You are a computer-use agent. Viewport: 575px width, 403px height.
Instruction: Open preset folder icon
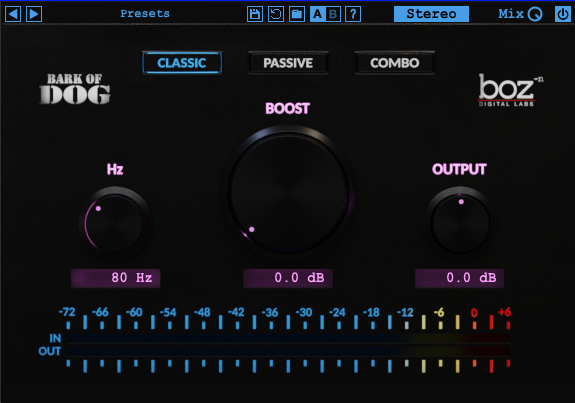pyautogui.click(x=297, y=14)
